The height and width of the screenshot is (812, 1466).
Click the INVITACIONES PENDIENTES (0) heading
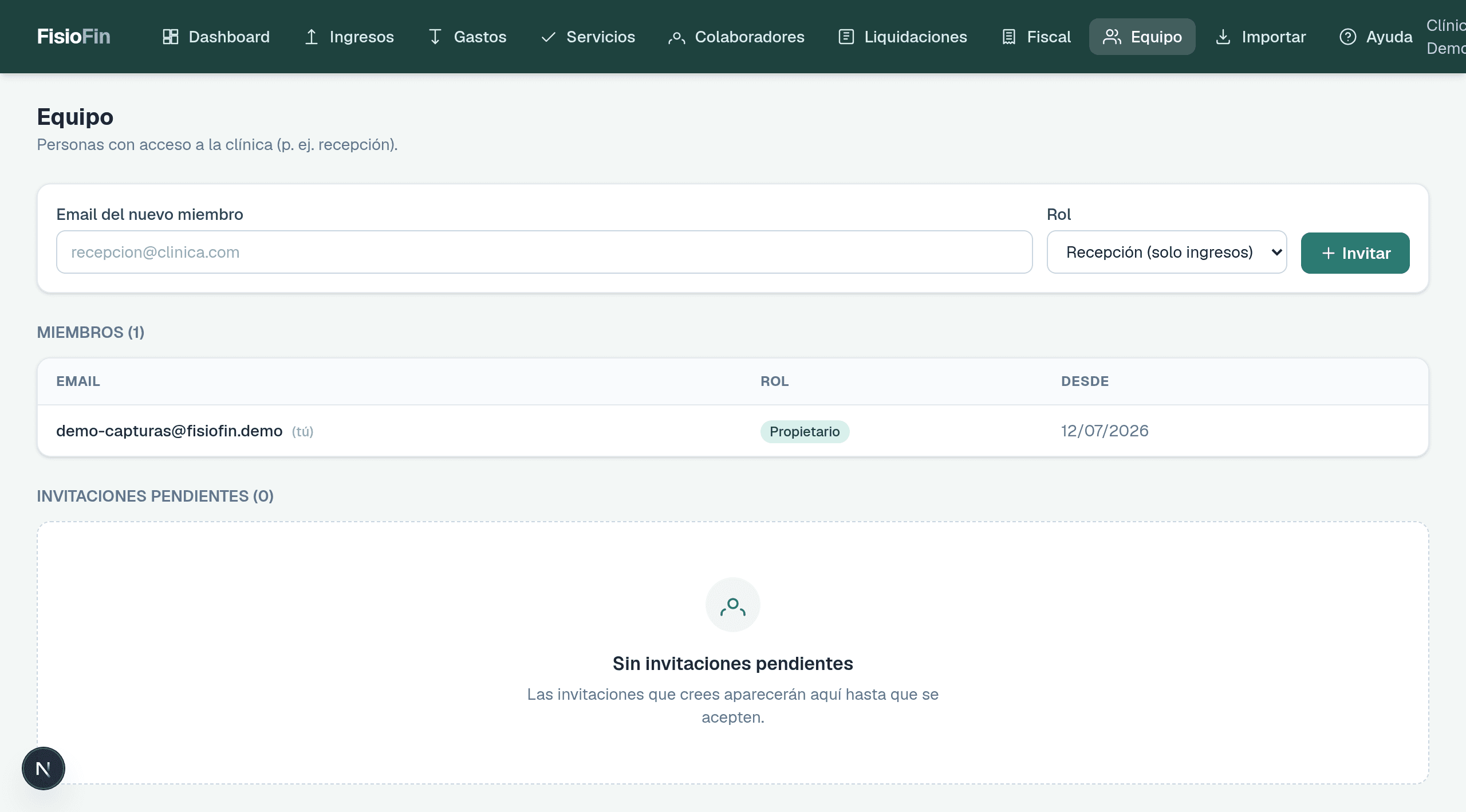click(x=155, y=496)
